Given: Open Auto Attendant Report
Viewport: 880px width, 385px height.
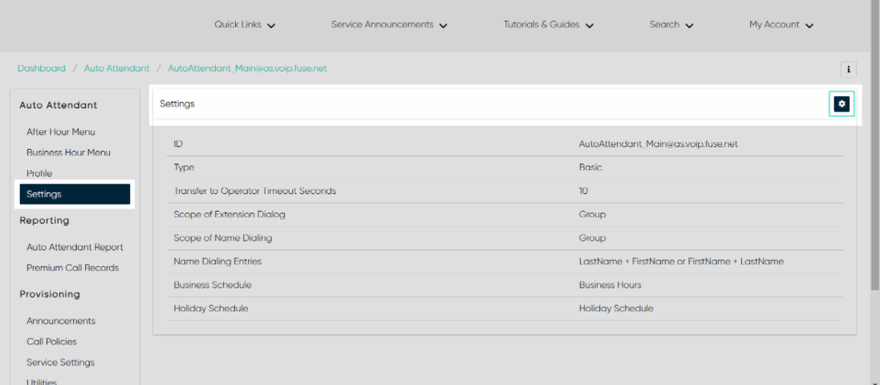Looking at the screenshot, I should [x=75, y=247].
